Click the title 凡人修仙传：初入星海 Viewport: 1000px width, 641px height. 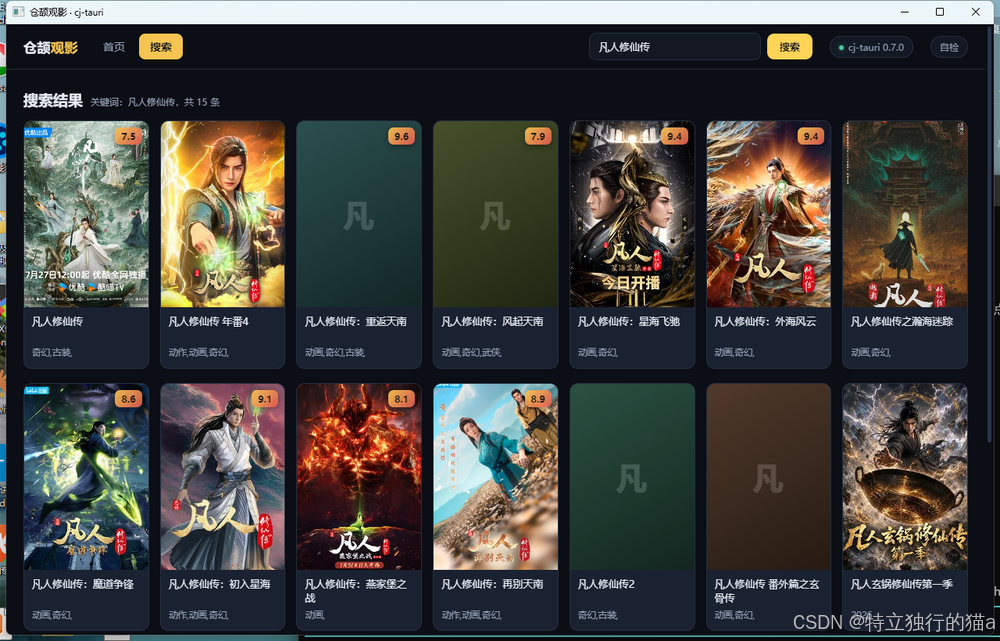click(219, 585)
